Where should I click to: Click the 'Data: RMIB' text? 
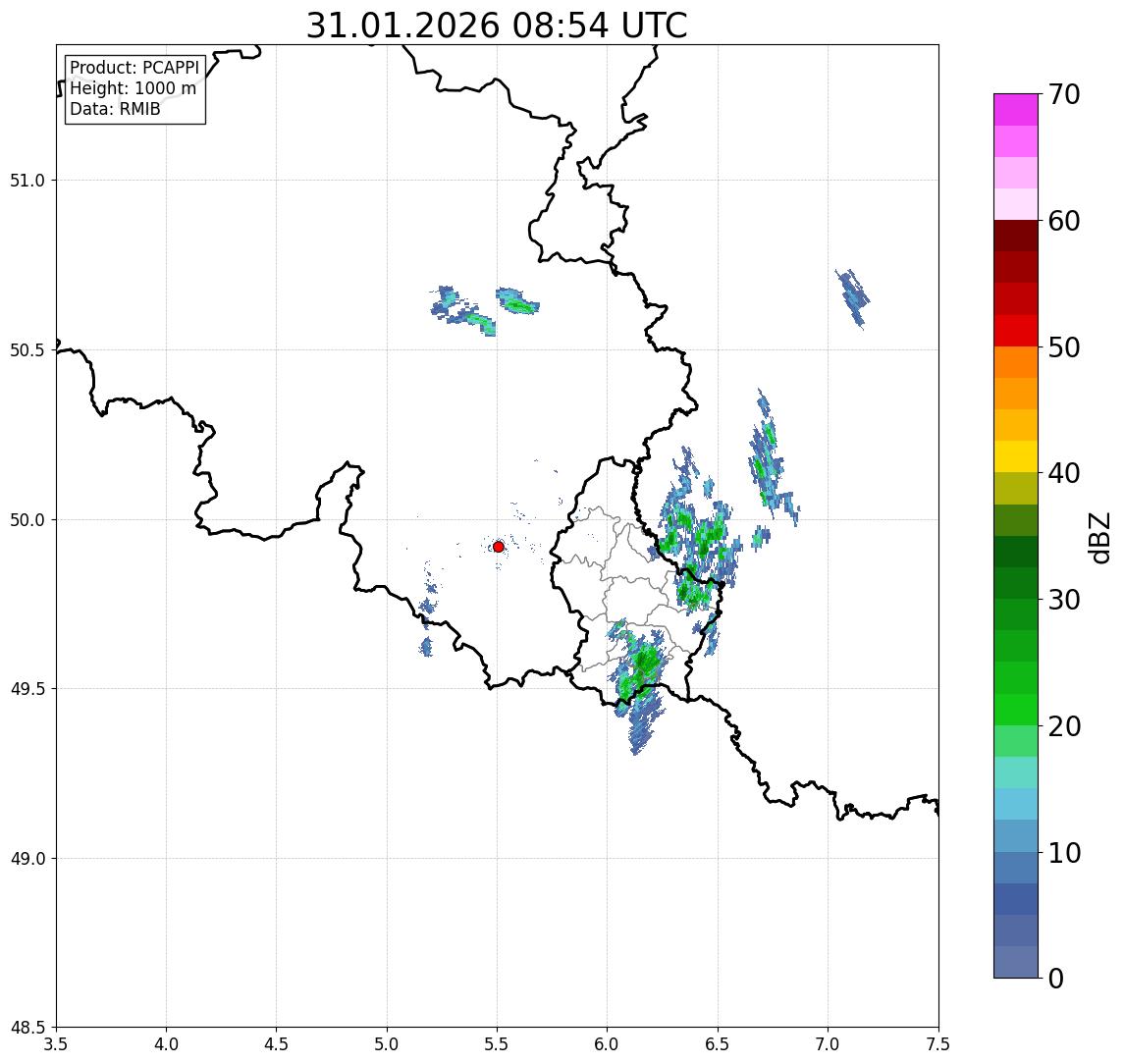[115, 109]
